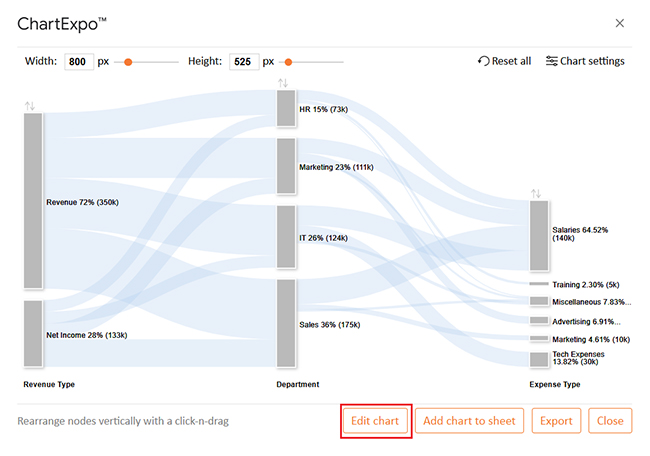This screenshot has width=650, height=456.
Task: Select the Revenue 72% node bar
Action: click(x=33, y=200)
